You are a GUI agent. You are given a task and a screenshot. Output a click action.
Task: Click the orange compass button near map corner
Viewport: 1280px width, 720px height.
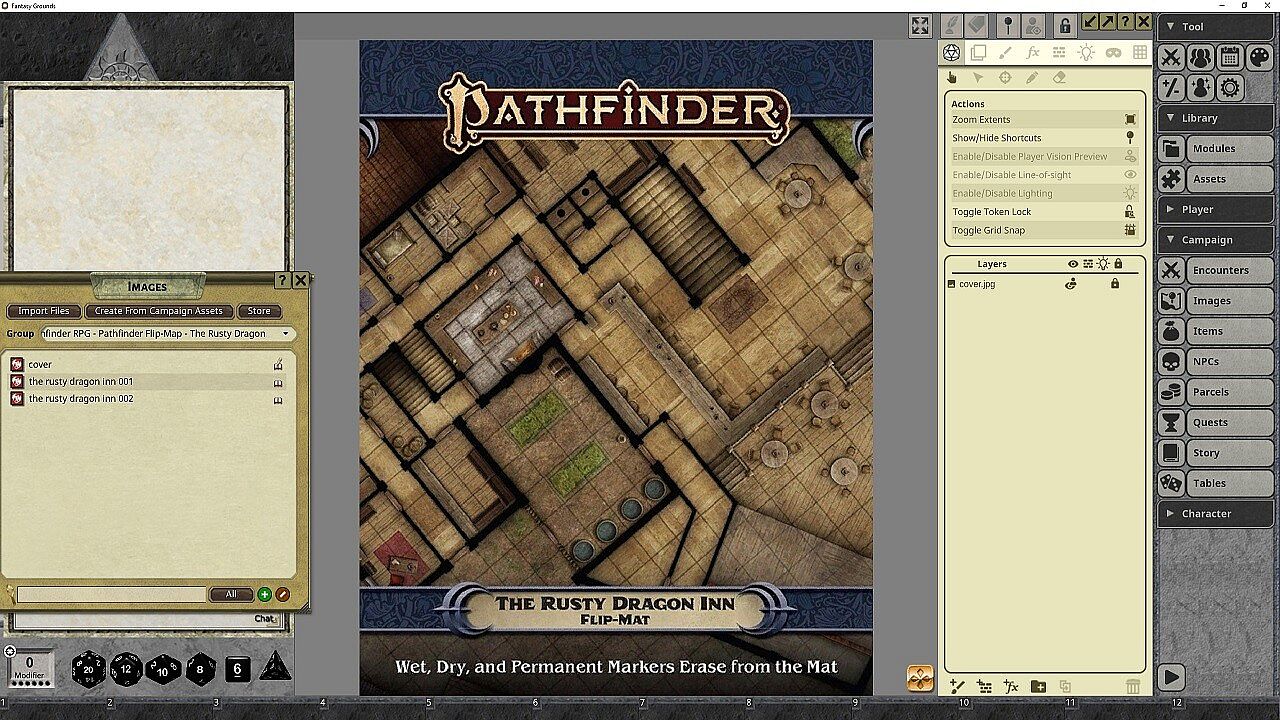click(x=920, y=678)
